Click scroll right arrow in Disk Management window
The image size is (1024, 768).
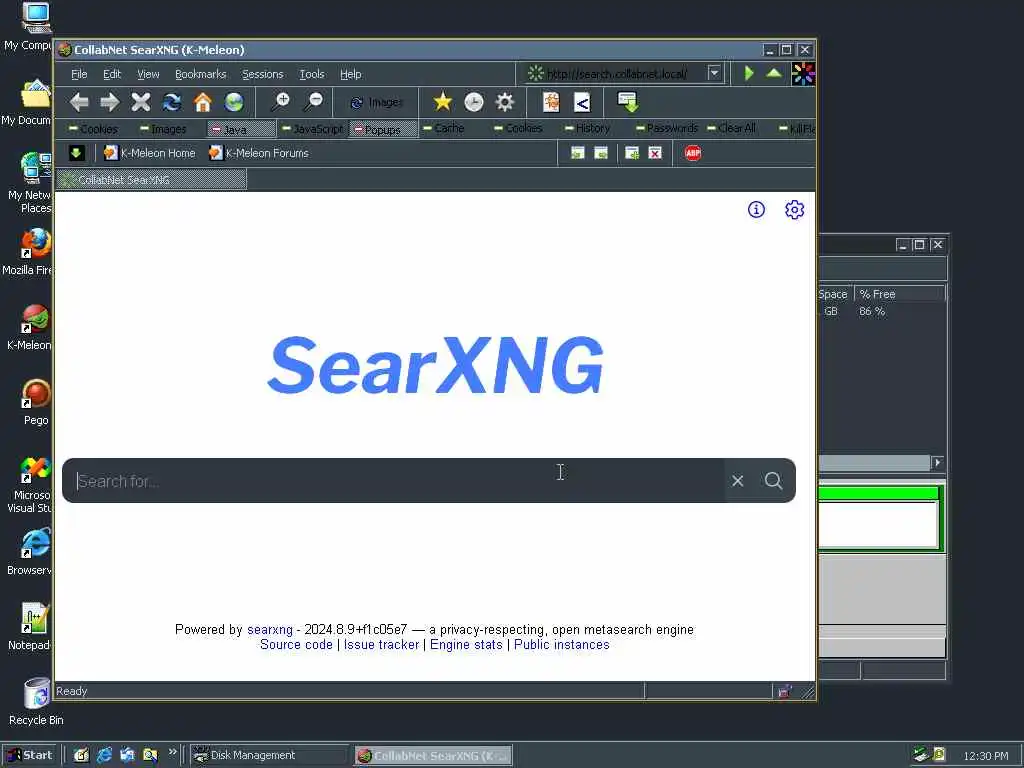click(938, 462)
